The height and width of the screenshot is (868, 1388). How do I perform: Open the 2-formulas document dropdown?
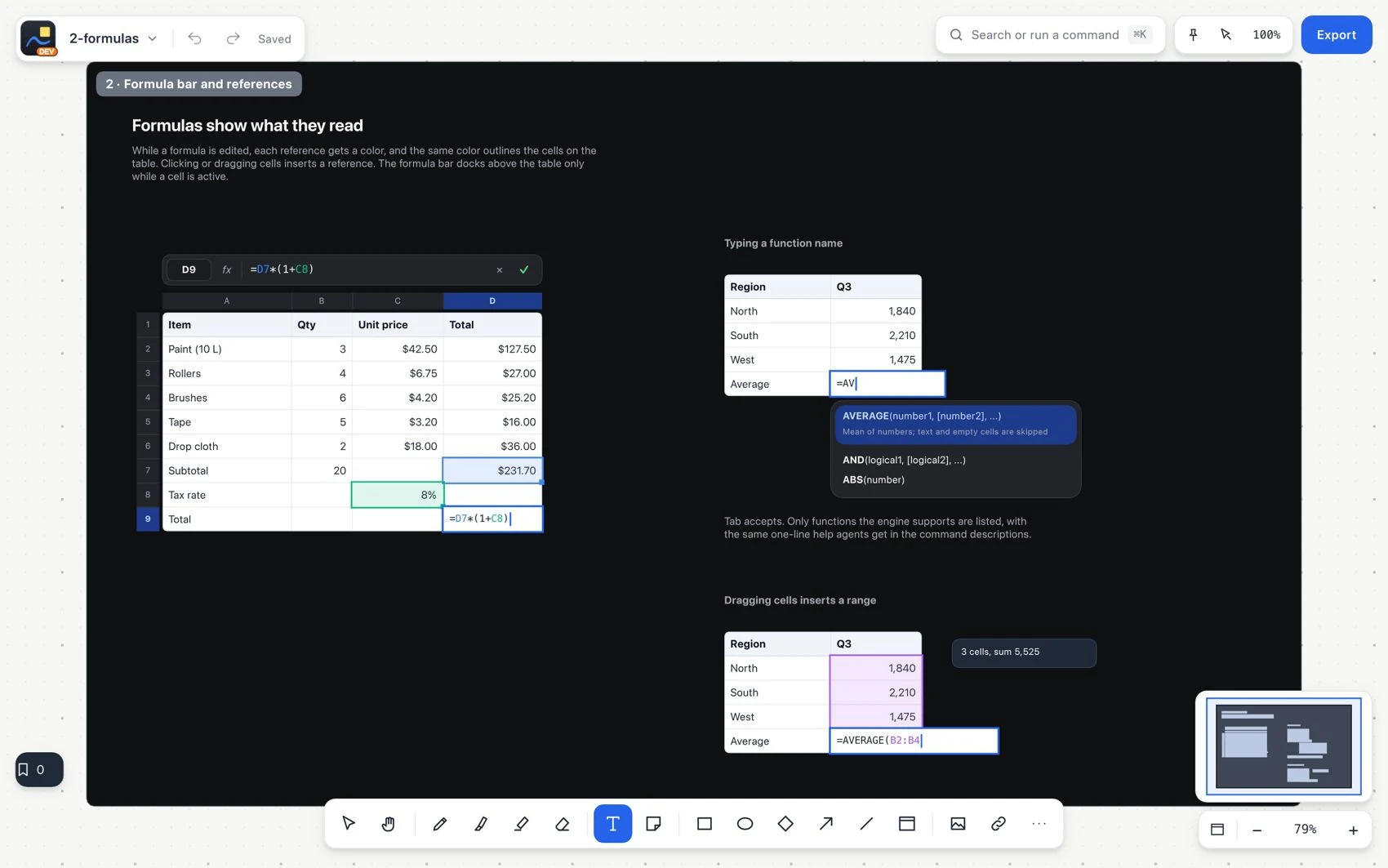point(113,38)
